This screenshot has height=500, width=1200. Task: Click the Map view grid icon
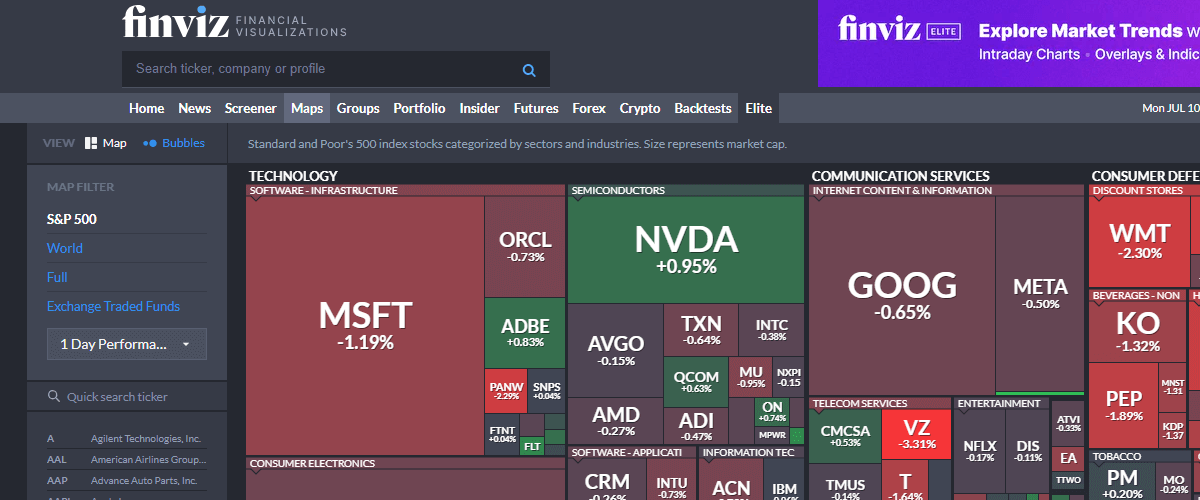pos(91,143)
